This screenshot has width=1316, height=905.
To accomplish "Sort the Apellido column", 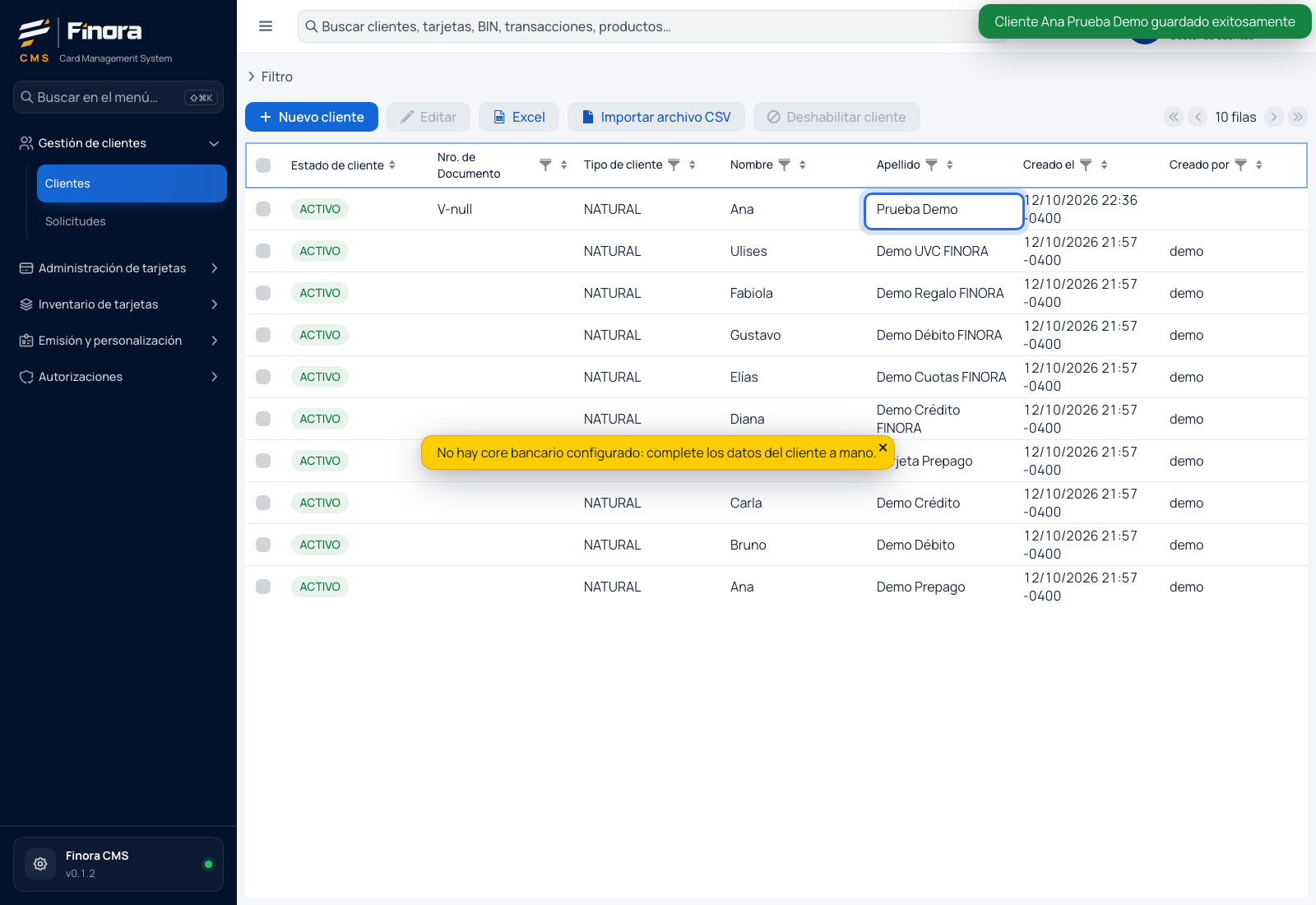I will (x=950, y=165).
